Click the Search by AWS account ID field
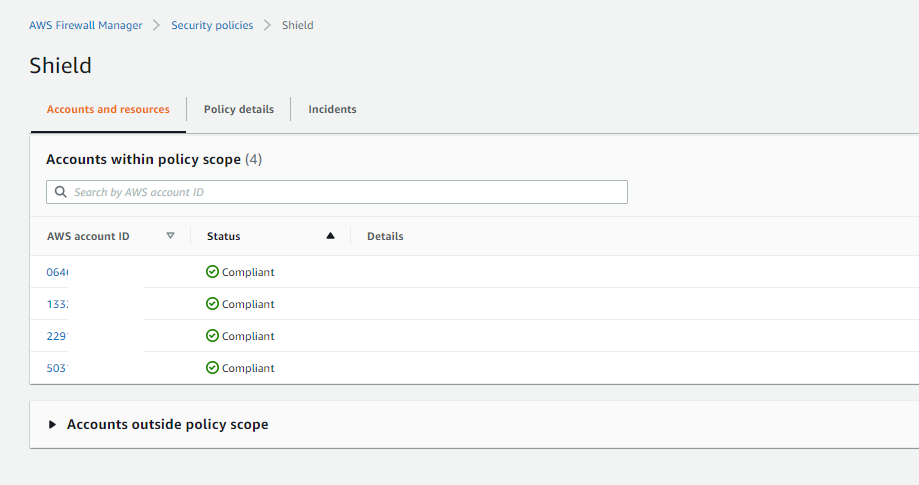Image resolution: width=919 pixels, height=485 pixels. tap(337, 192)
